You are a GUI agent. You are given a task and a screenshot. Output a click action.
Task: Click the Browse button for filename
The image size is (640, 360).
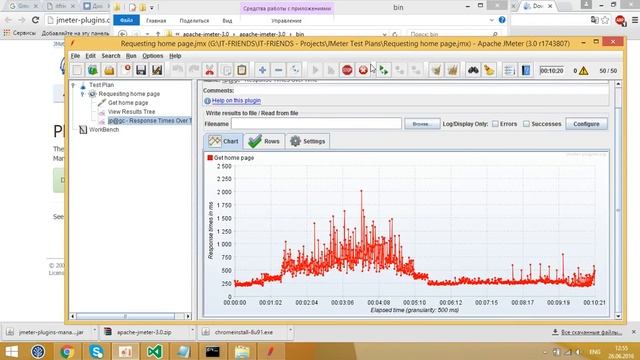(x=422, y=124)
